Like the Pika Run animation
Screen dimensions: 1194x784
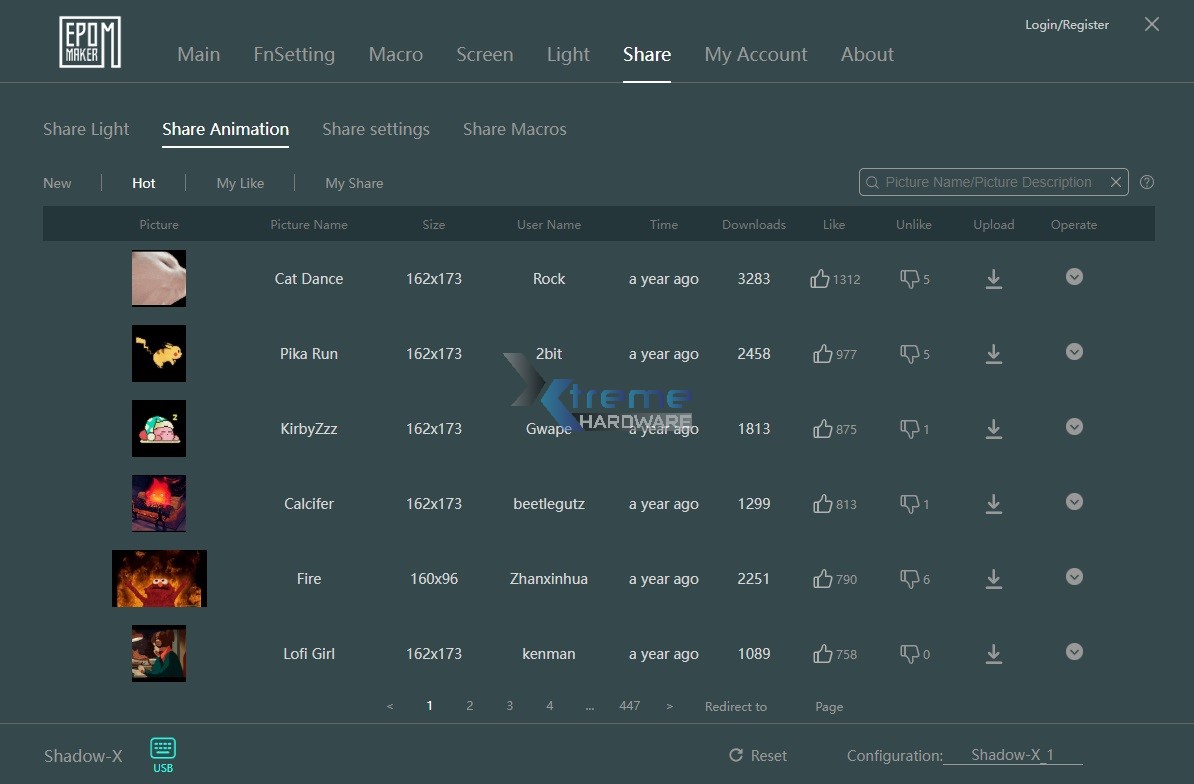click(x=823, y=354)
